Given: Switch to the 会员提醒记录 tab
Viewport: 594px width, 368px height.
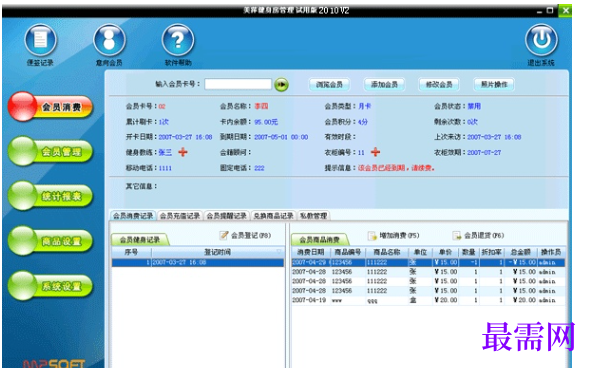Looking at the screenshot, I should tap(227, 216).
